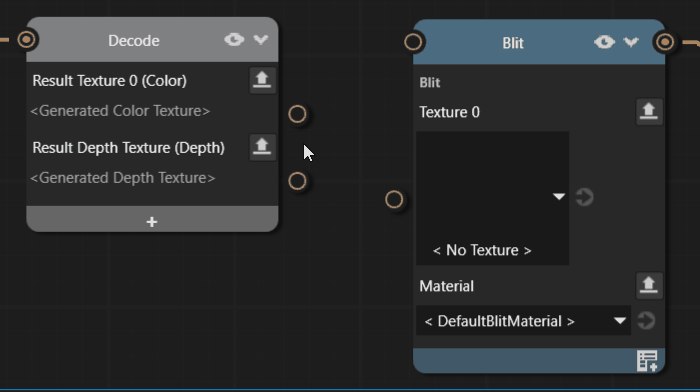Click go-to arrow icon next to Texture 0
Image resolution: width=700 pixels, height=392 pixels.
(584, 197)
